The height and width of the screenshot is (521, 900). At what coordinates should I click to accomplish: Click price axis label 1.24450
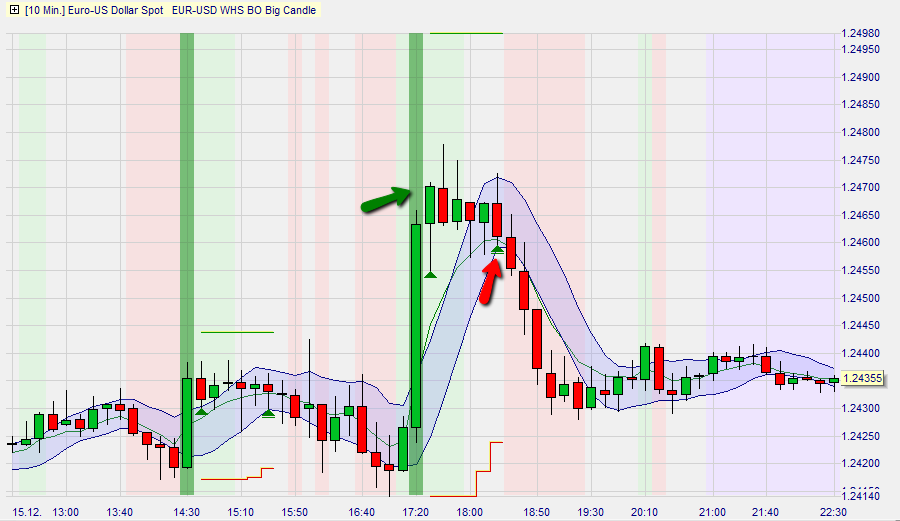click(860, 325)
